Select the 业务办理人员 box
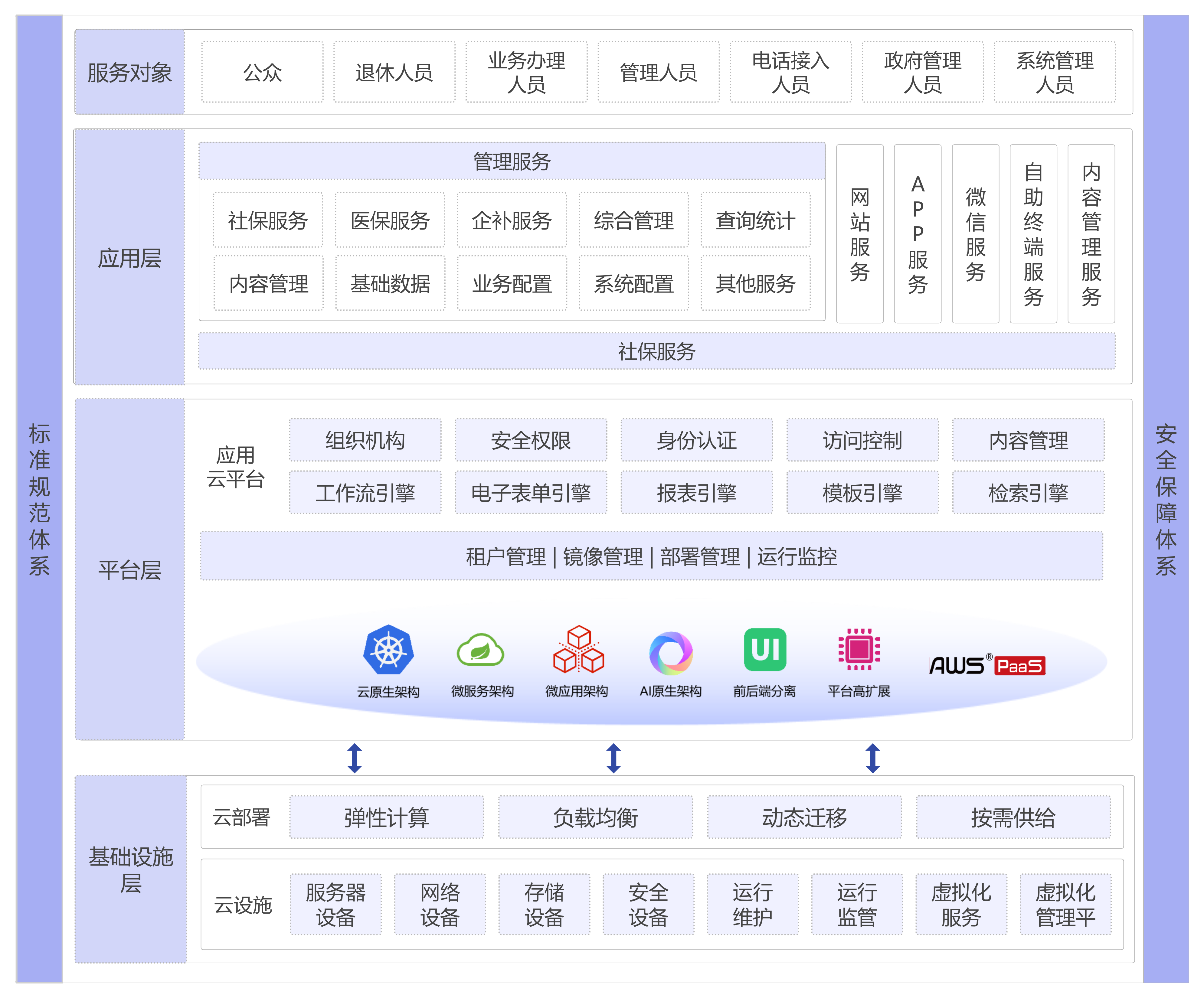The width and height of the screenshot is (1204, 998). (526, 72)
